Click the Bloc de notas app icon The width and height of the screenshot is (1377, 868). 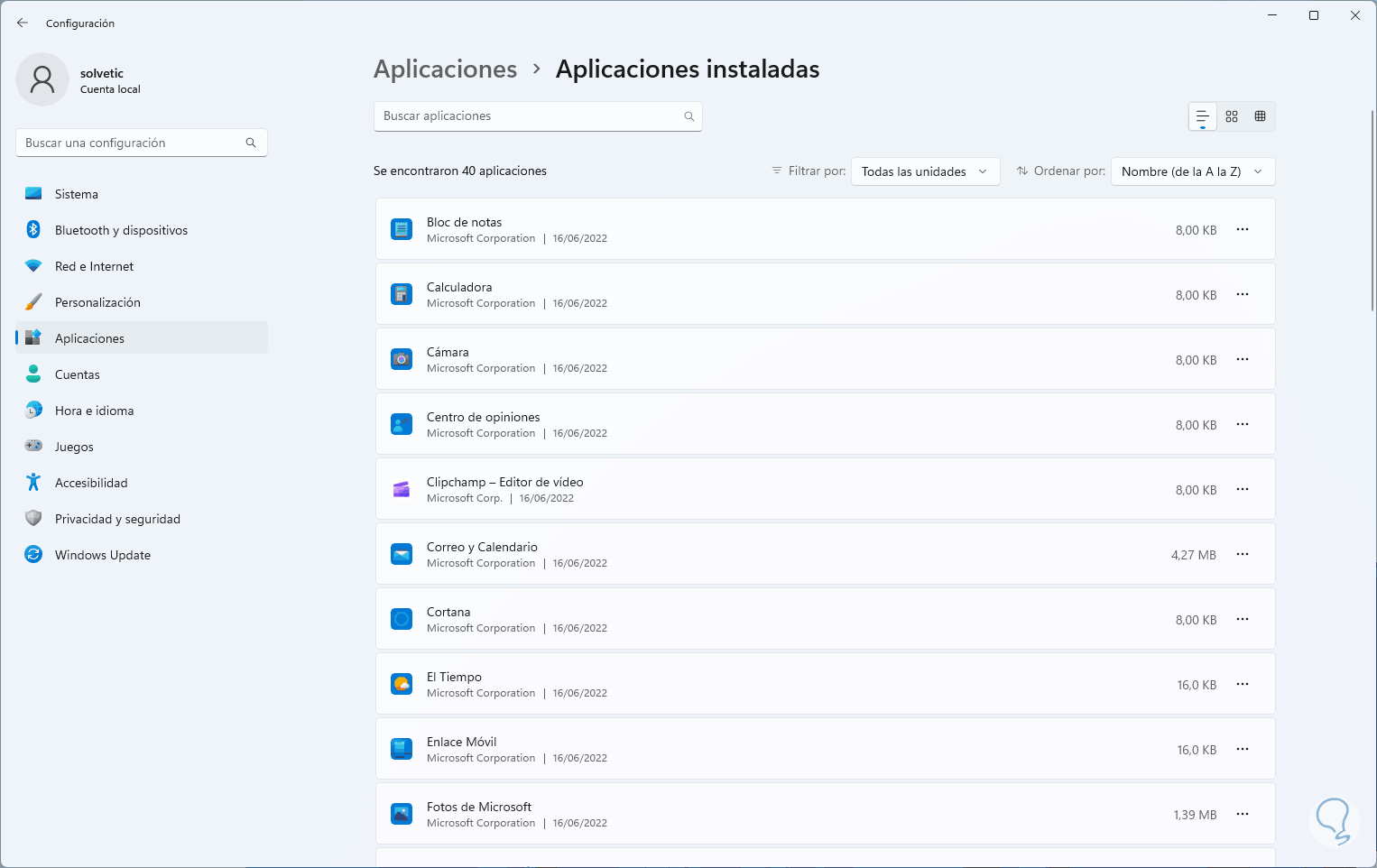[402, 229]
